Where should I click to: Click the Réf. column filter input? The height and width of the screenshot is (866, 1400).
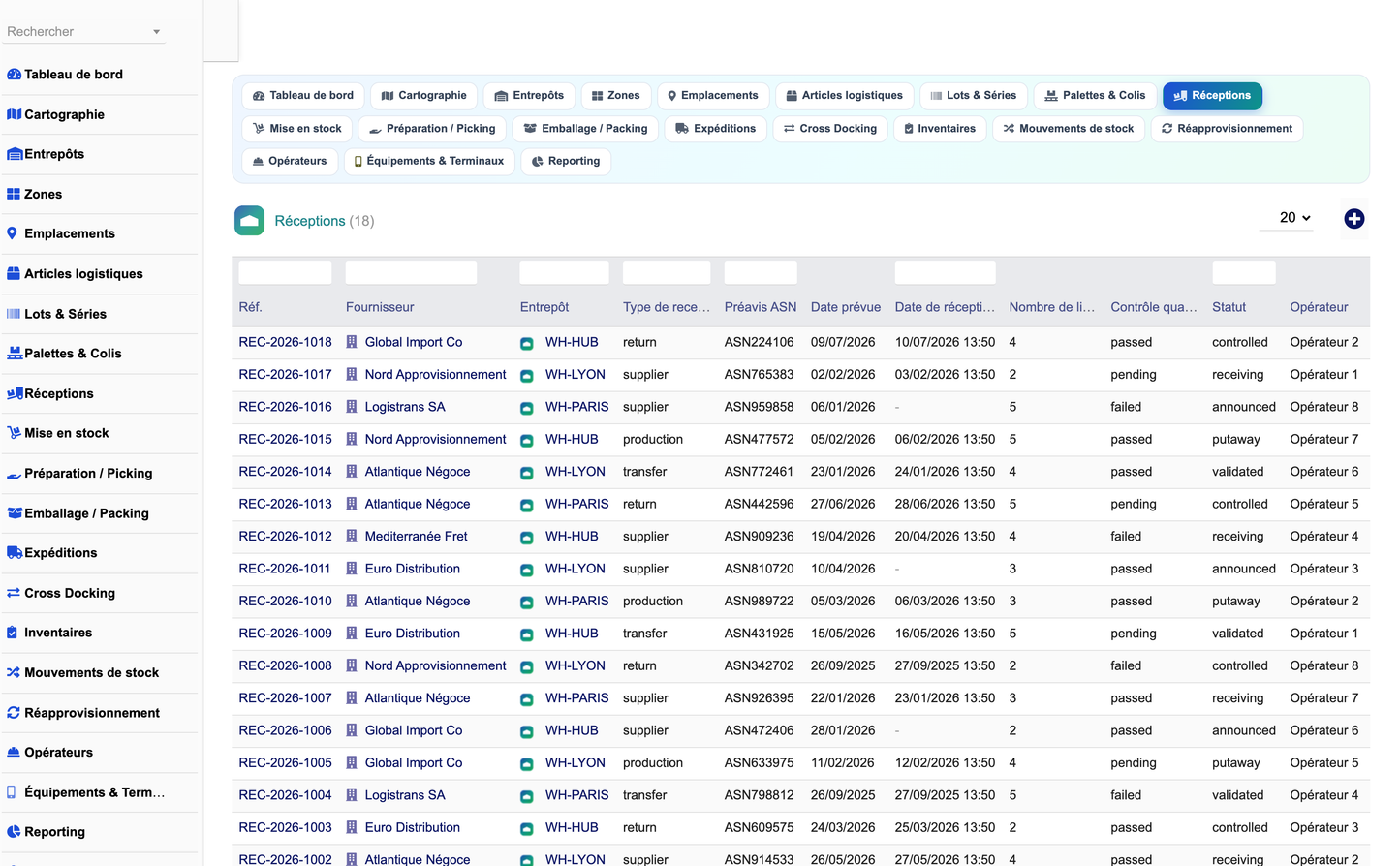285,272
